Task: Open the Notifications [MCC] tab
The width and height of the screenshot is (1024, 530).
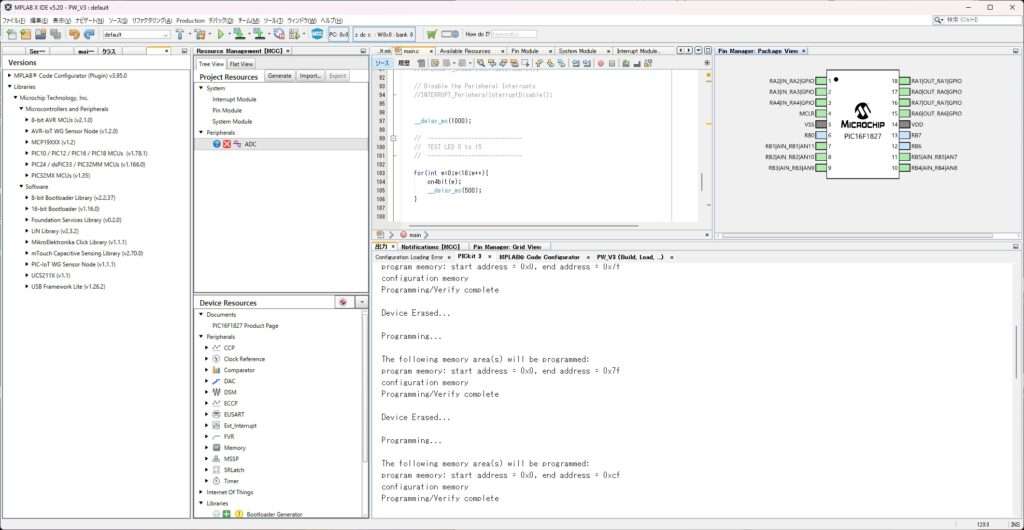Action: click(430, 247)
